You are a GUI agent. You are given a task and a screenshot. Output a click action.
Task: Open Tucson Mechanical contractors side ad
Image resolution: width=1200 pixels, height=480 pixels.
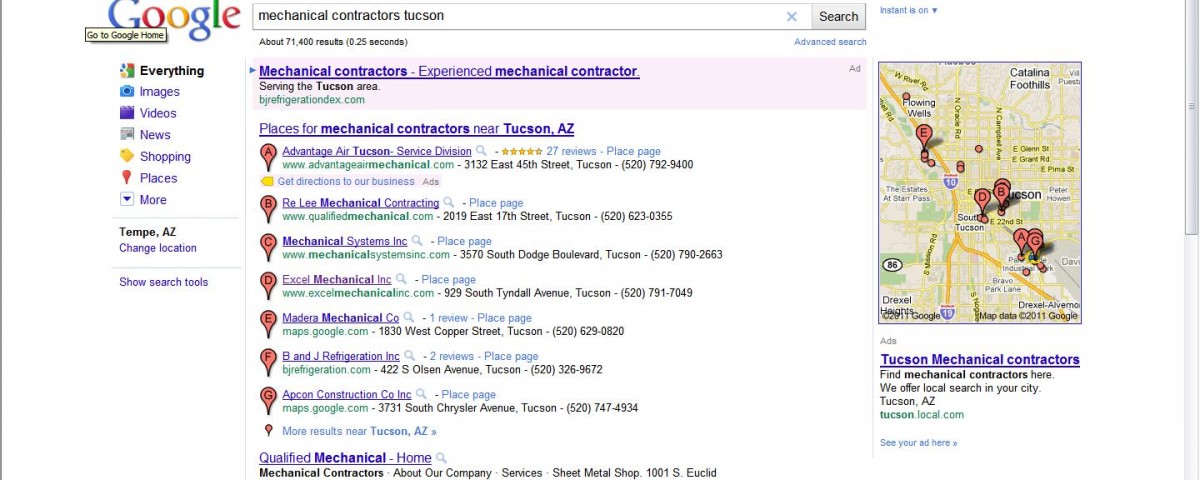coord(980,359)
